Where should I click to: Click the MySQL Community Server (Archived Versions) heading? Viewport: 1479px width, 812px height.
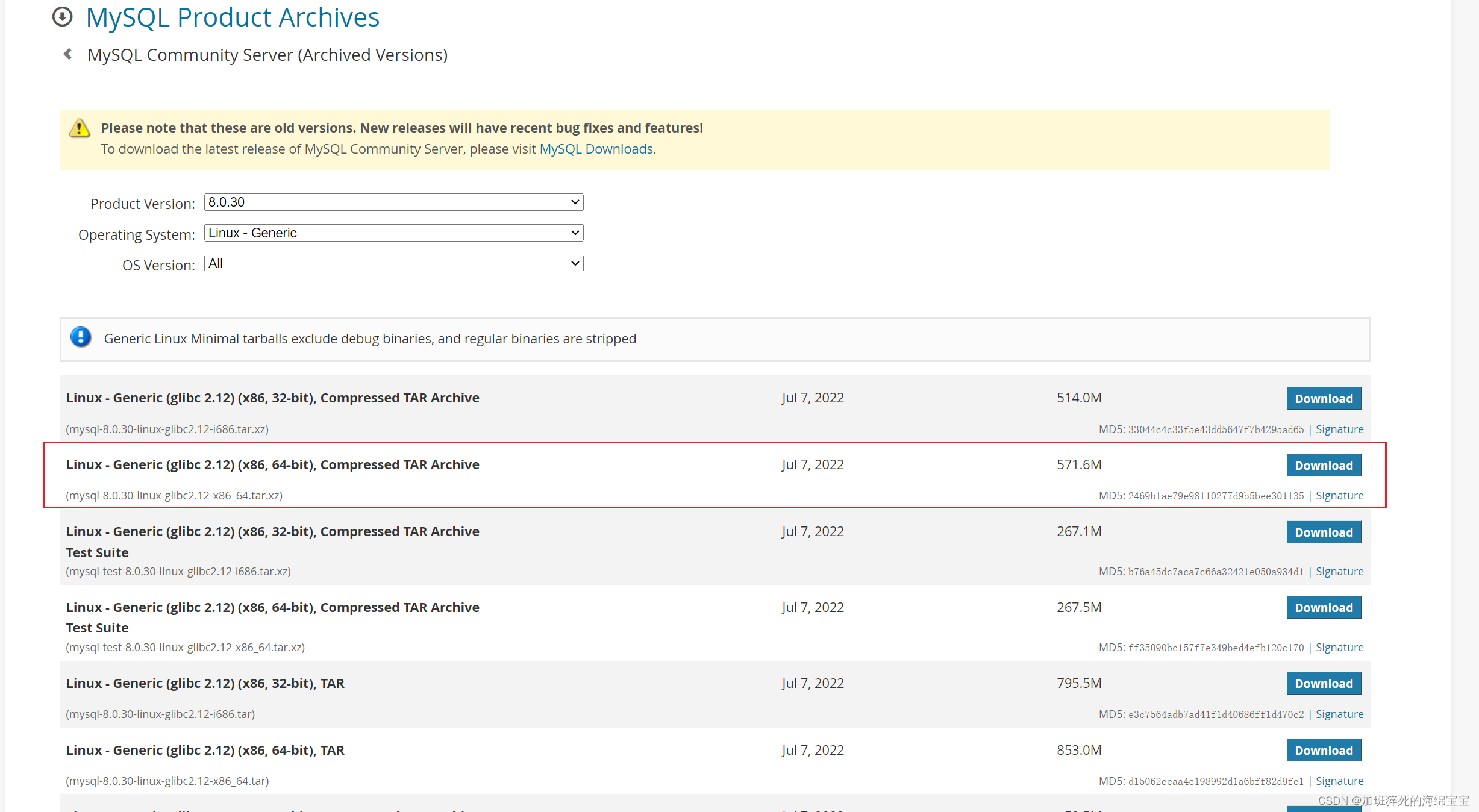(267, 55)
